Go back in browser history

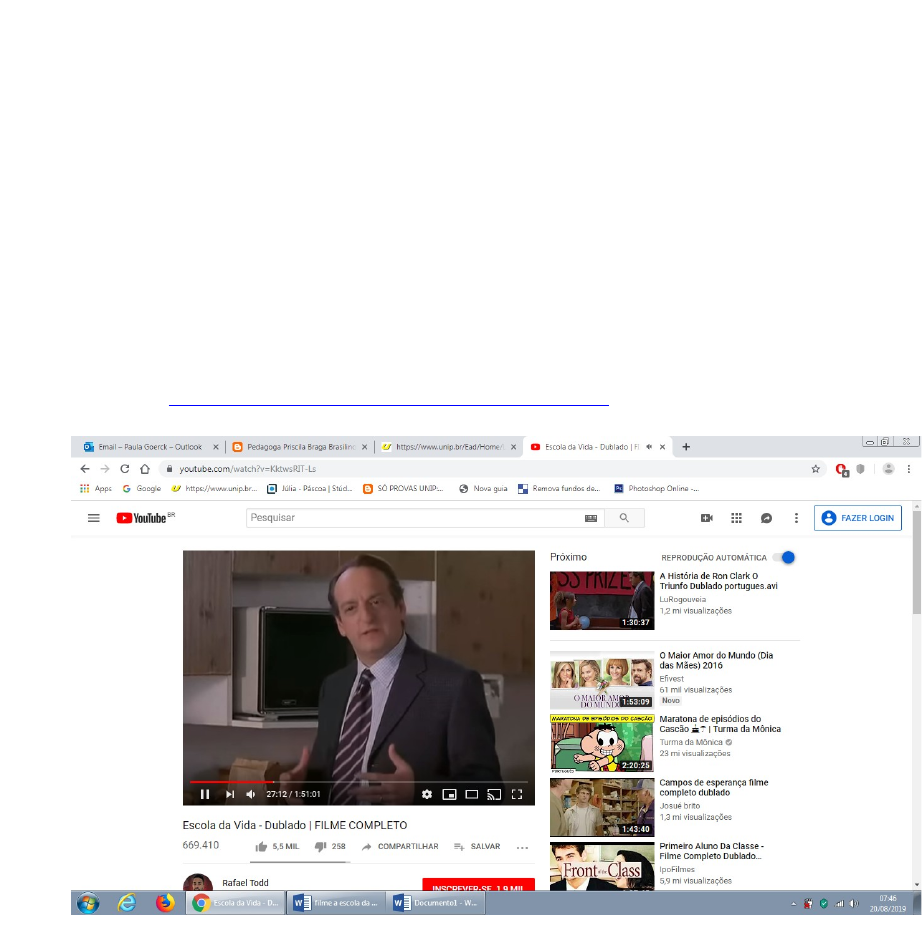tap(85, 469)
